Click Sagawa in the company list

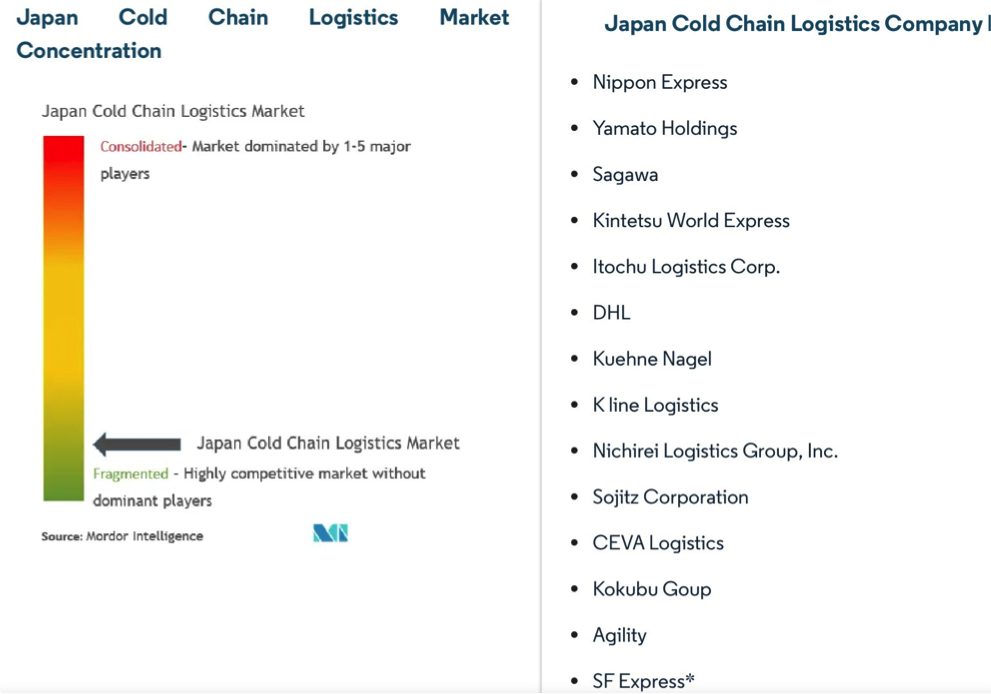tap(625, 175)
